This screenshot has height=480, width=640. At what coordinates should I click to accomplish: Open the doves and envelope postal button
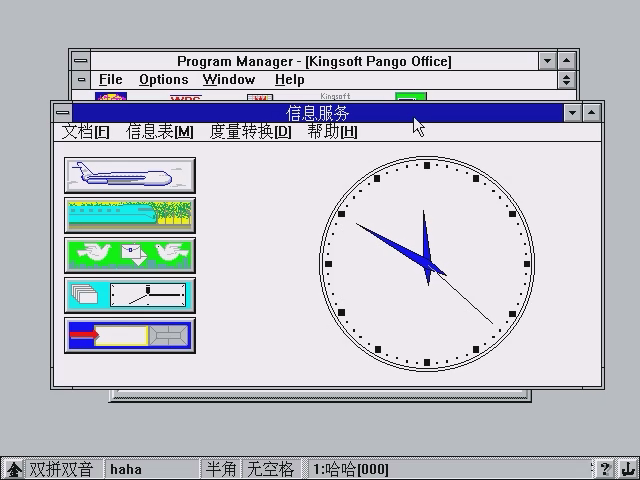point(130,255)
